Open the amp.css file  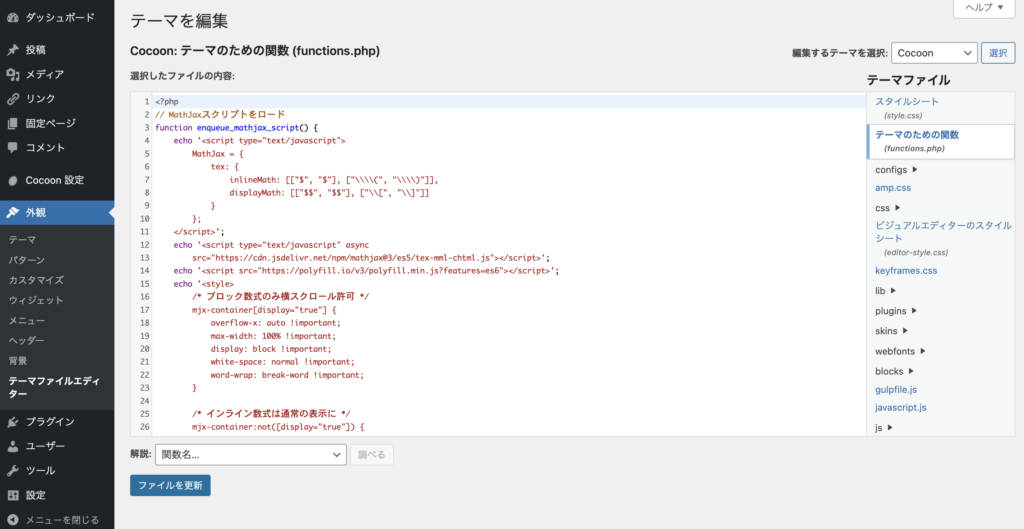tap(893, 187)
